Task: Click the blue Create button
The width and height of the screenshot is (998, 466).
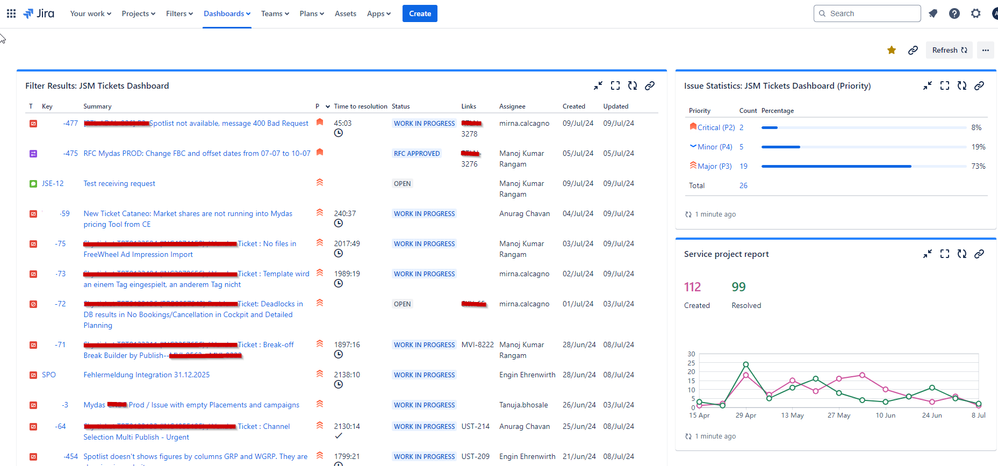Action: (419, 13)
